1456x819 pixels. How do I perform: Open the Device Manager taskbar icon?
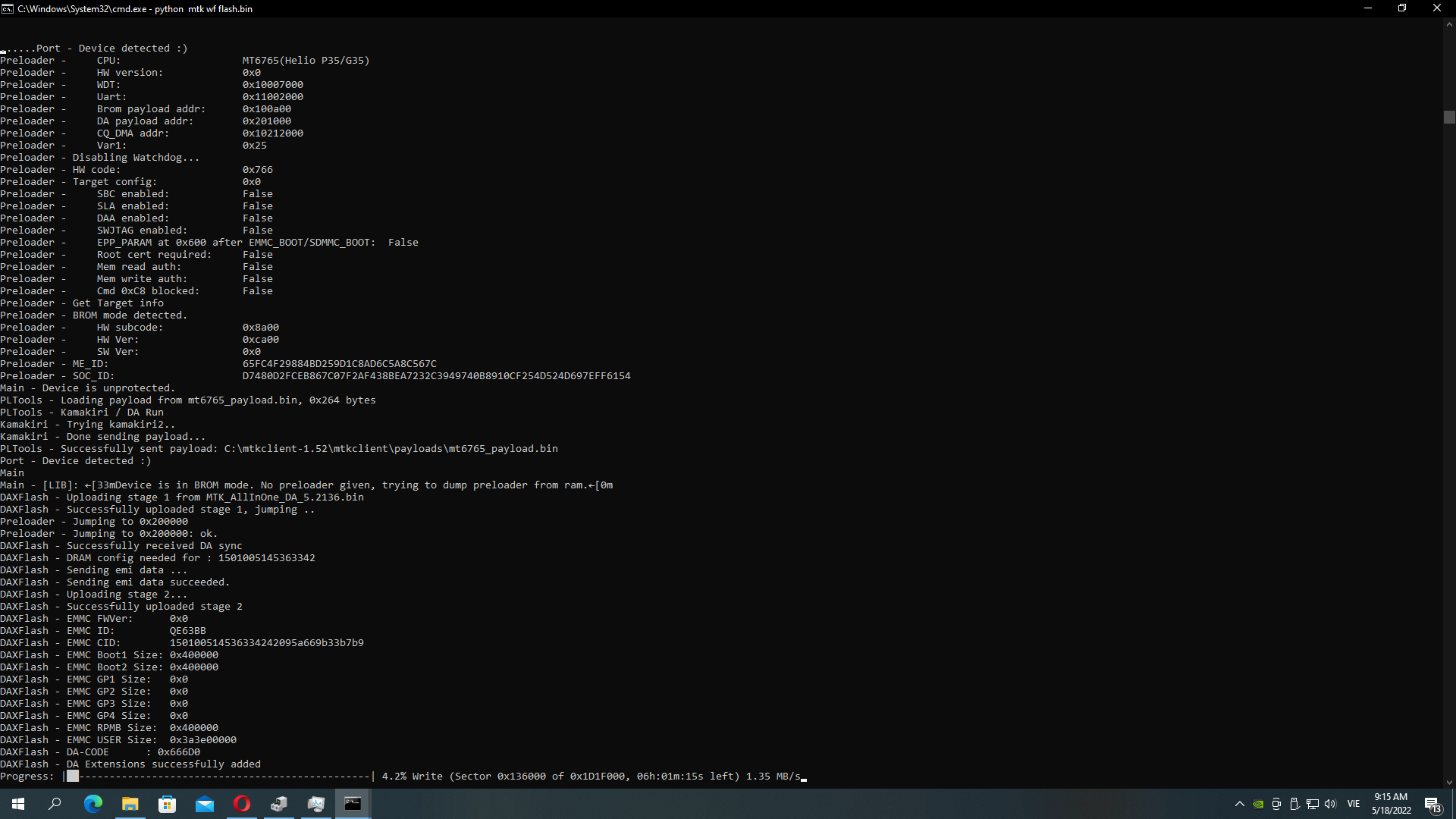[x=279, y=804]
